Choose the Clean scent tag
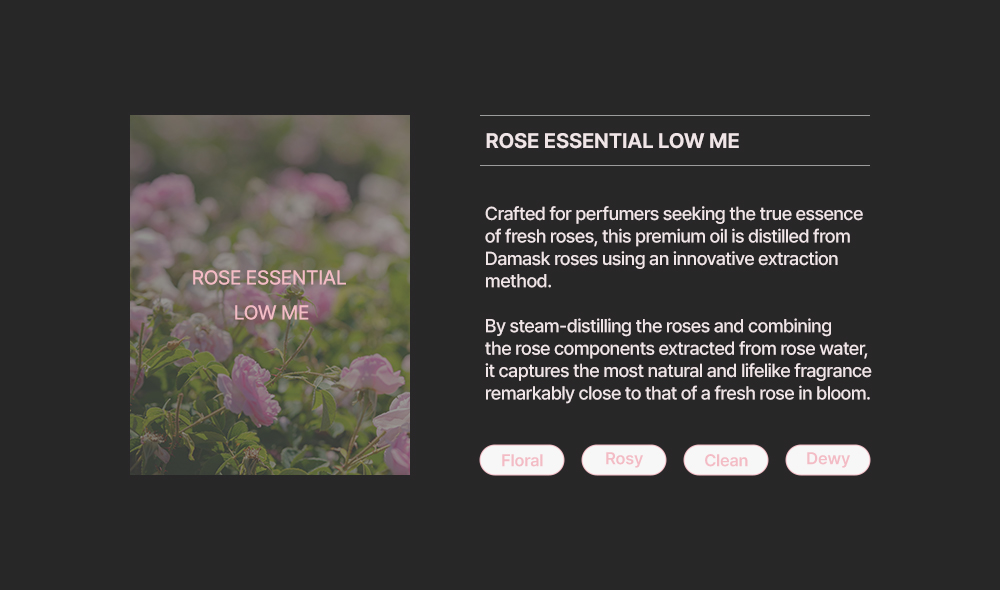Viewport: 1000px width, 590px height. point(726,460)
